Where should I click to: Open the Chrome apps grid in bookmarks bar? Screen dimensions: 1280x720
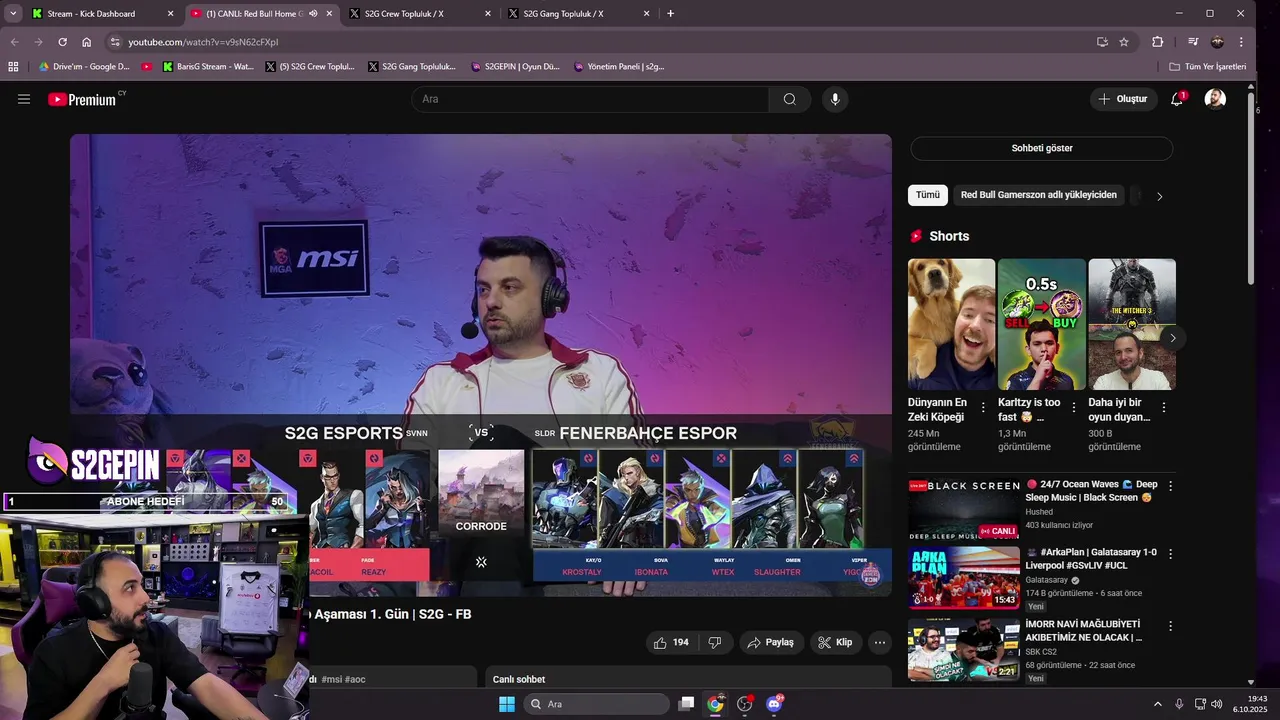(13, 67)
